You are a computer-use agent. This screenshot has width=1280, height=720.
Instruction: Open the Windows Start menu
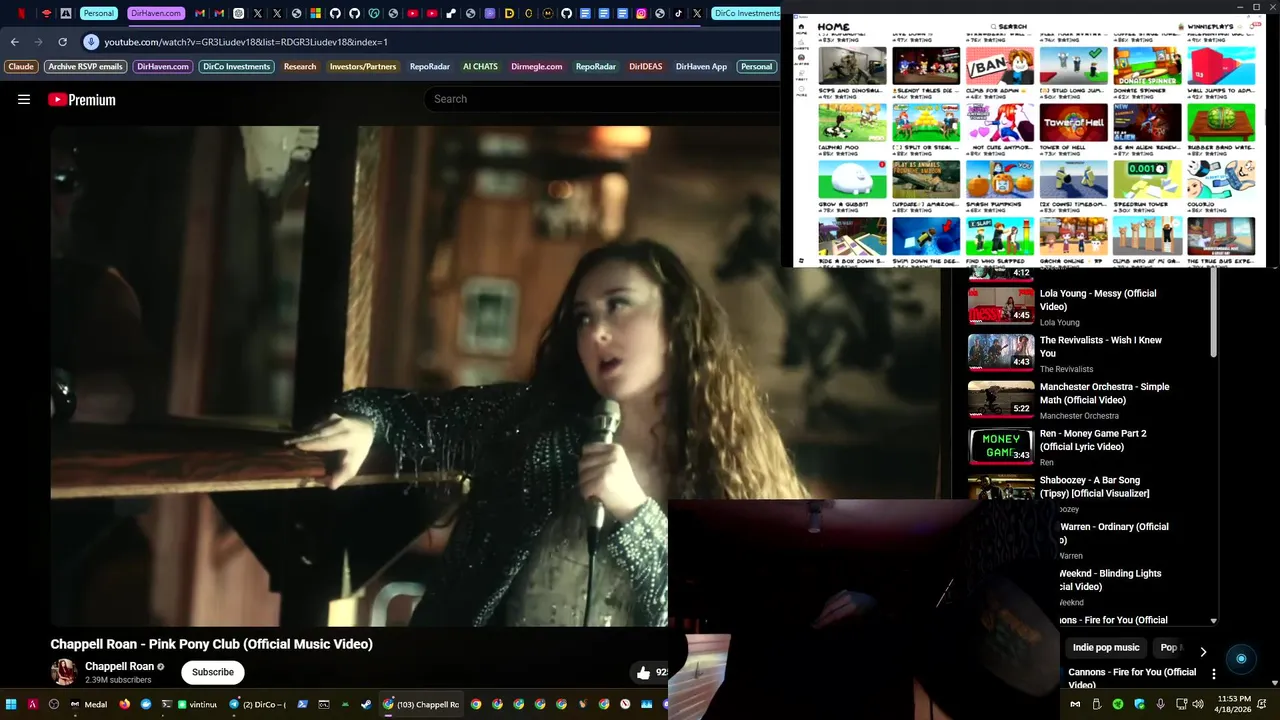point(11,704)
